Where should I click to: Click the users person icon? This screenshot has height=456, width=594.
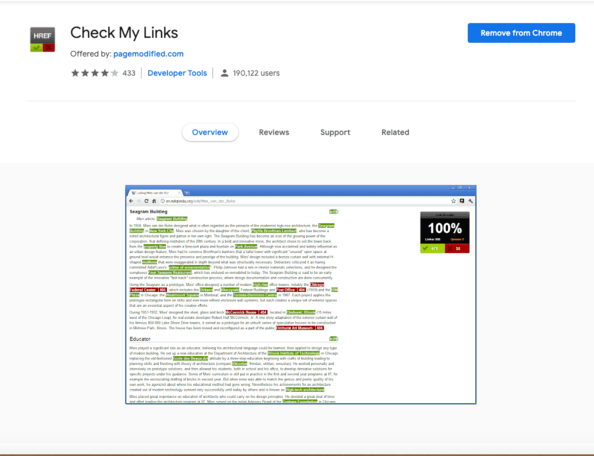tap(224, 73)
